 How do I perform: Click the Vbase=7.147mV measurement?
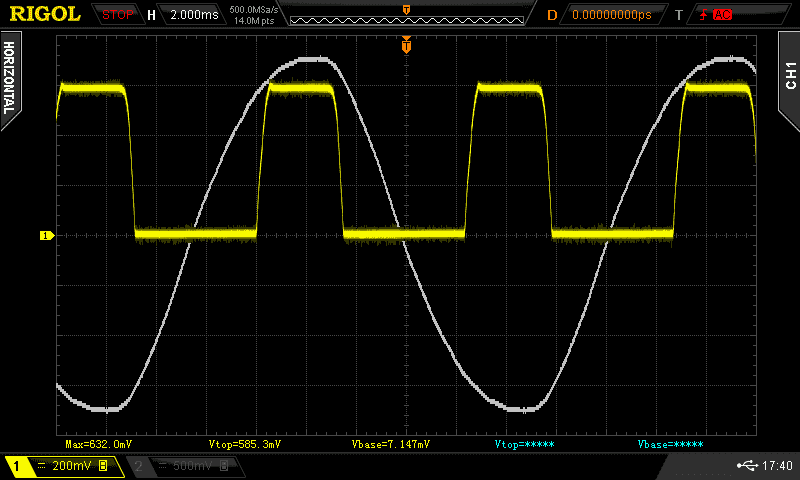coord(391,444)
